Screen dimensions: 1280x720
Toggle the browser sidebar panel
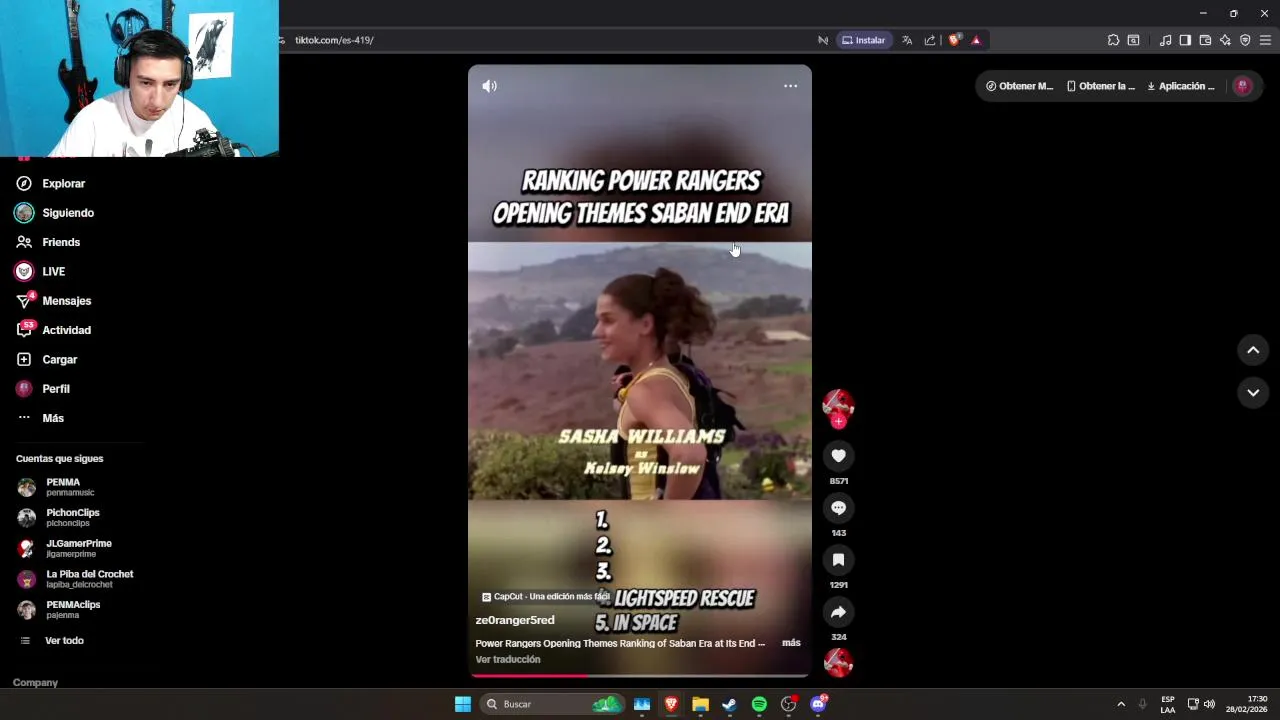coord(1185,40)
